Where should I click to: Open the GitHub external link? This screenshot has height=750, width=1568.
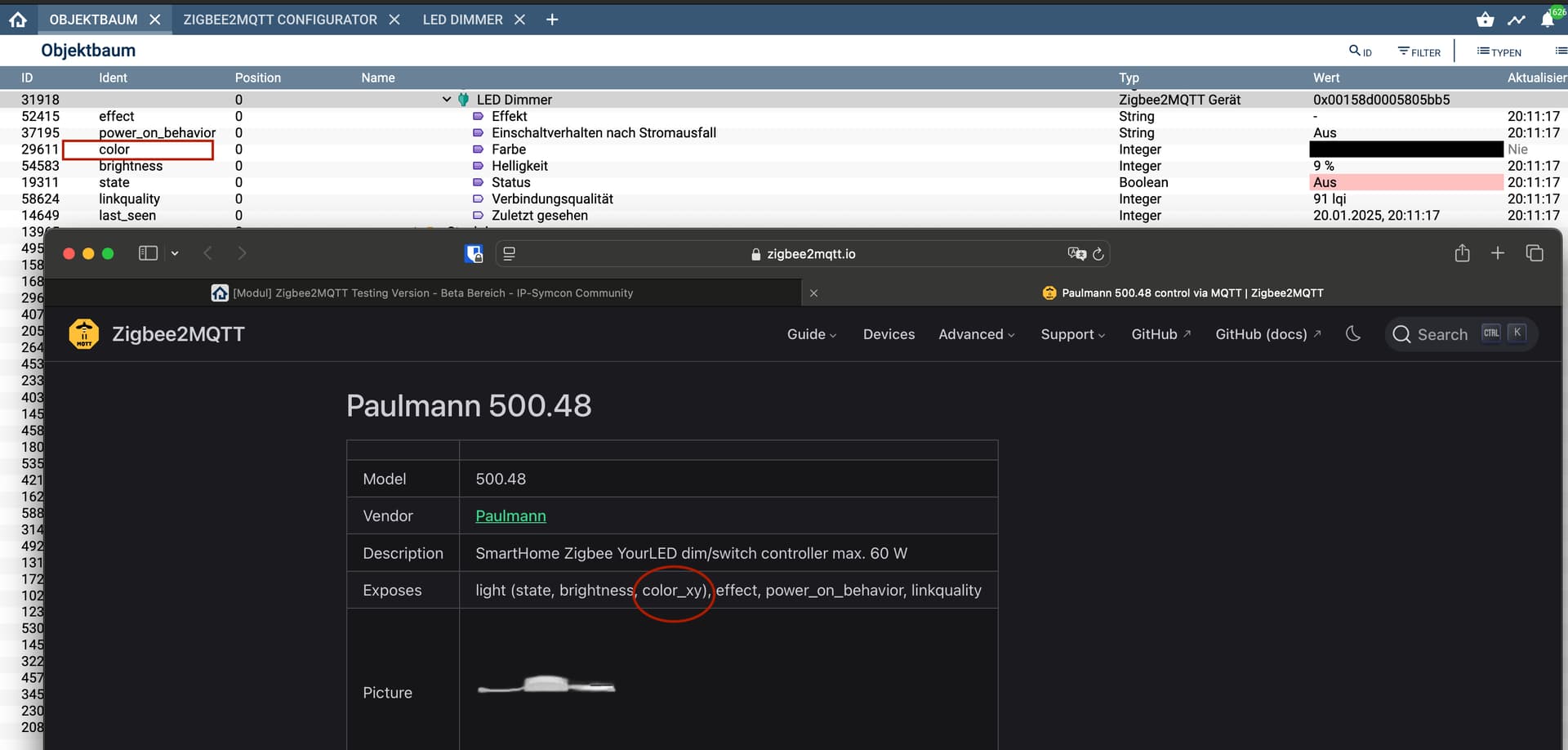[1160, 334]
